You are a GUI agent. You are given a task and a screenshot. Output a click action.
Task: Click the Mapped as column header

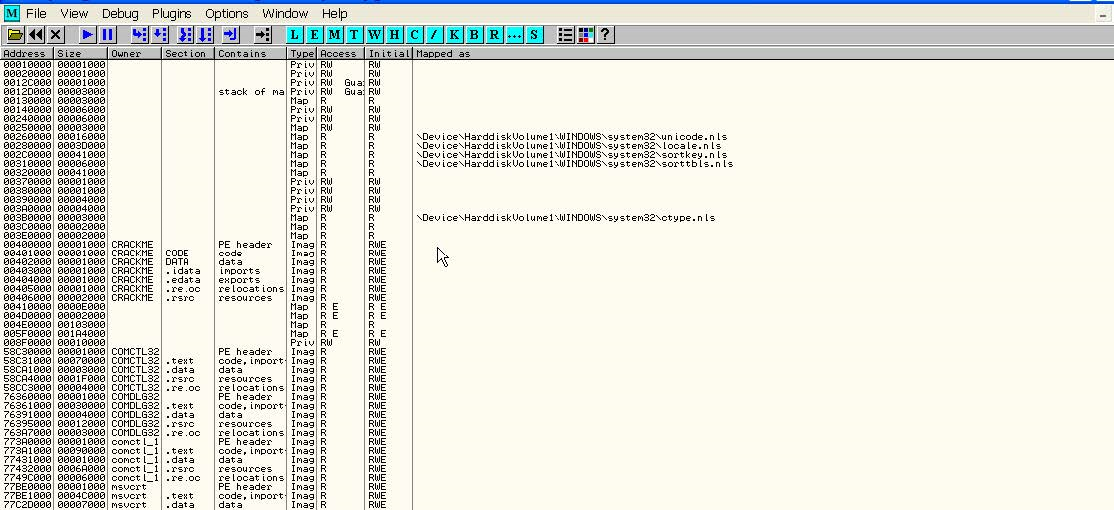[764, 53]
